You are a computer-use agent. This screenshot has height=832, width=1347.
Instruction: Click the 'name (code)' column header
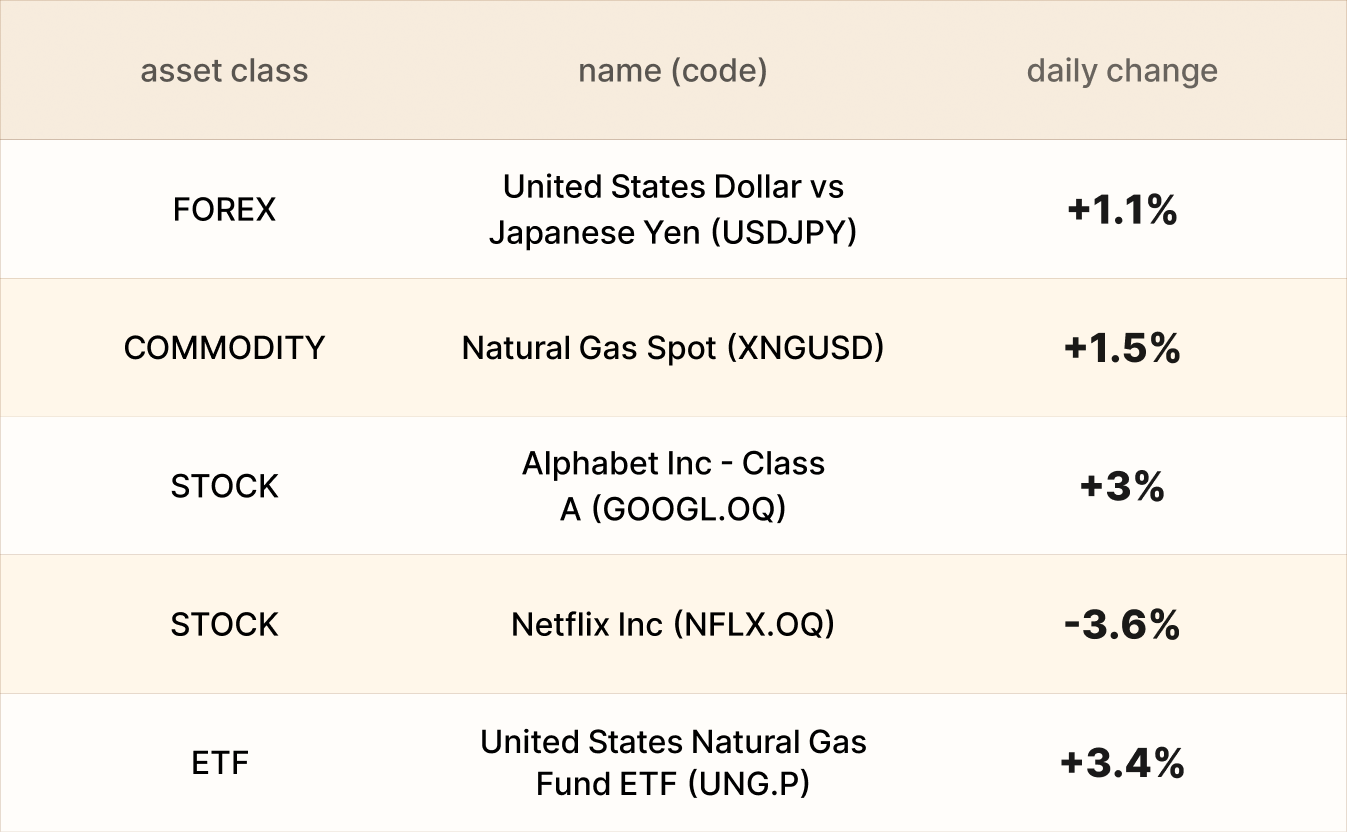(672, 71)
